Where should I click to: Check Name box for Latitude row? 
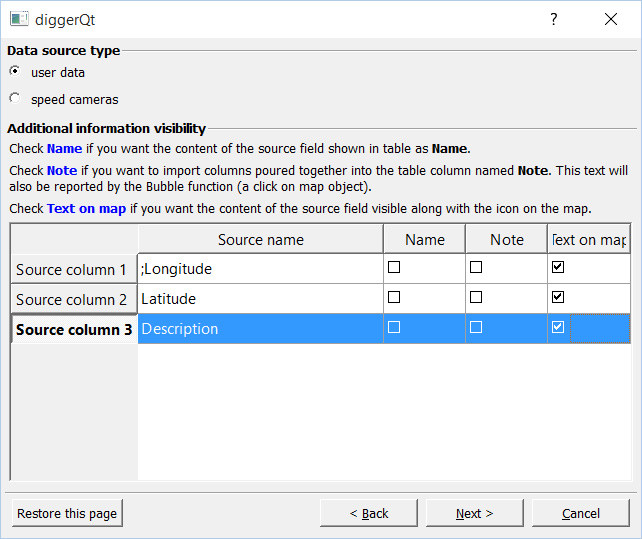(x=394, y=297)
